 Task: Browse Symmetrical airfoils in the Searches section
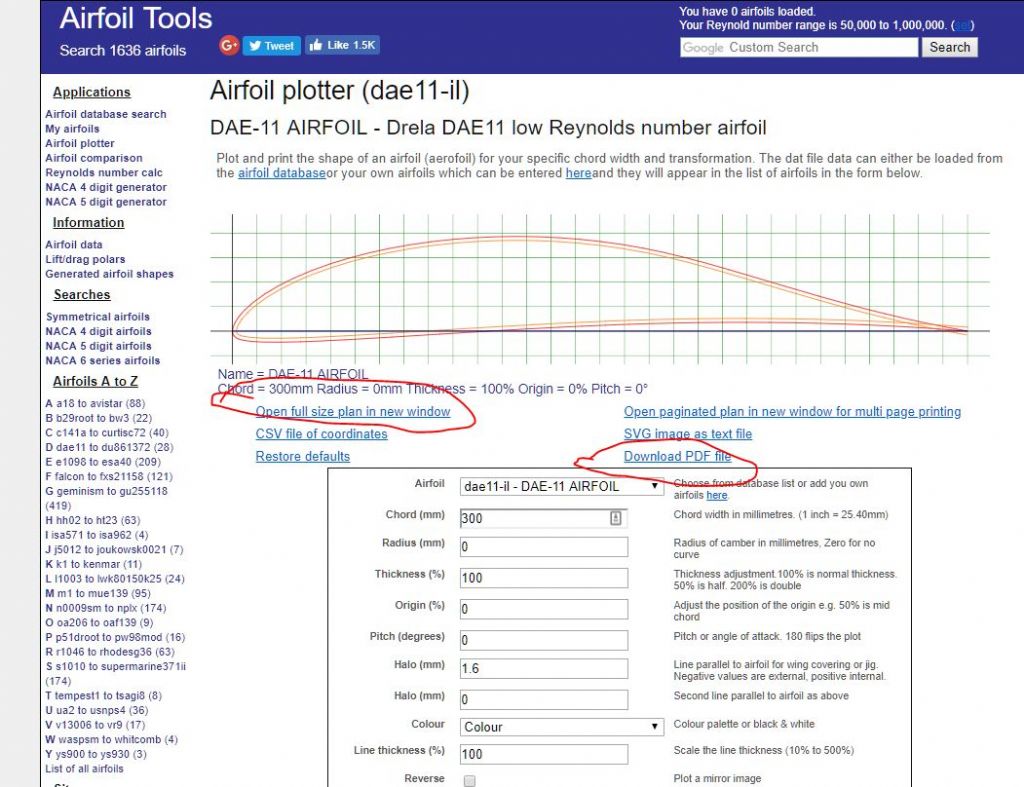coord(98,316)
